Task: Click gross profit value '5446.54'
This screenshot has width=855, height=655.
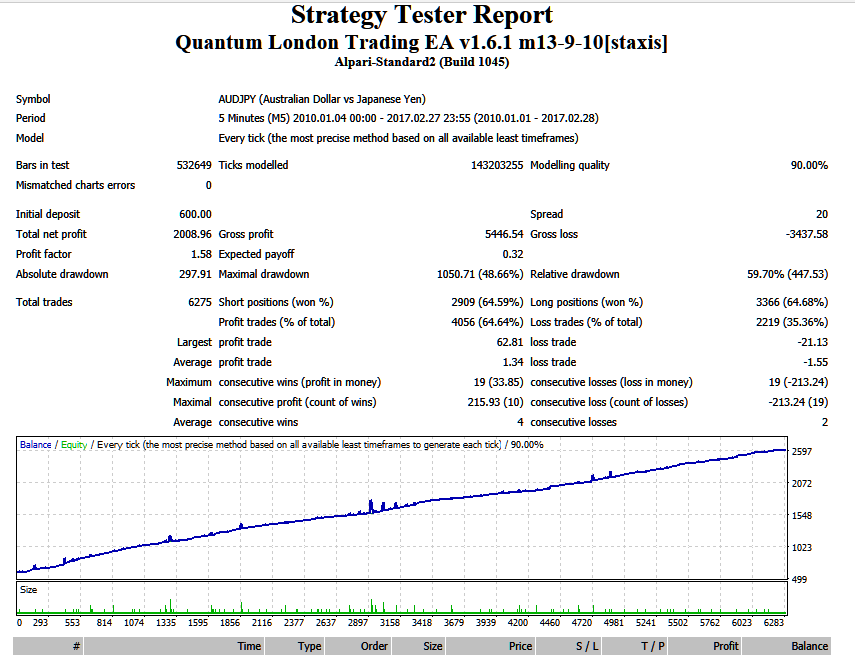Action: coord(504,234)
